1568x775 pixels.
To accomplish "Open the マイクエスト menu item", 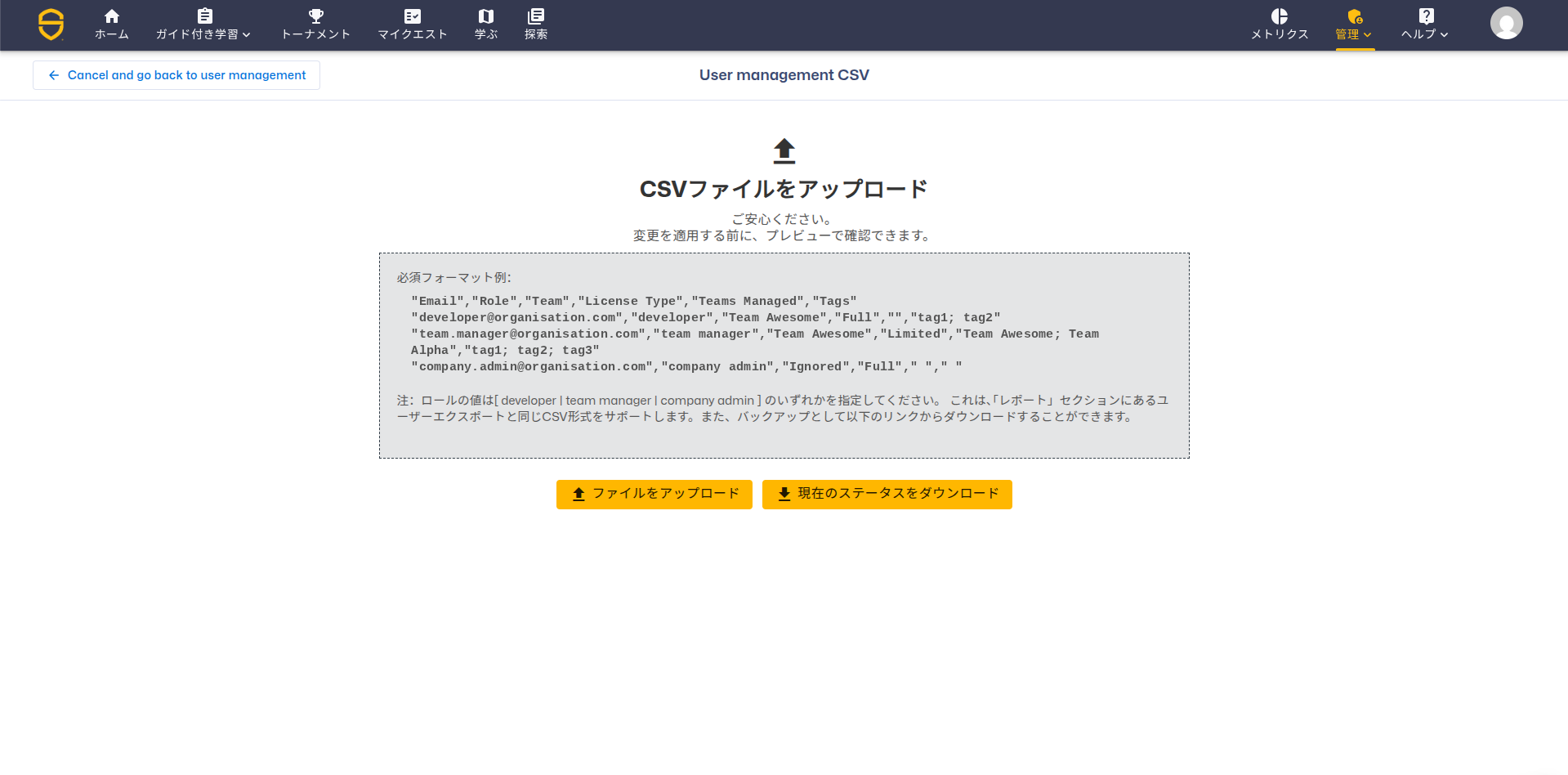I will (x=413, y=34).
